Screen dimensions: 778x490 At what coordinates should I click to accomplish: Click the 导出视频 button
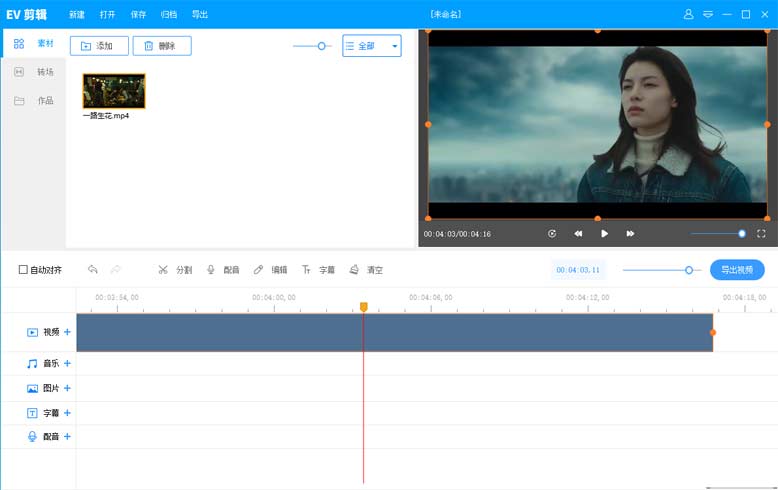(737, 270)
